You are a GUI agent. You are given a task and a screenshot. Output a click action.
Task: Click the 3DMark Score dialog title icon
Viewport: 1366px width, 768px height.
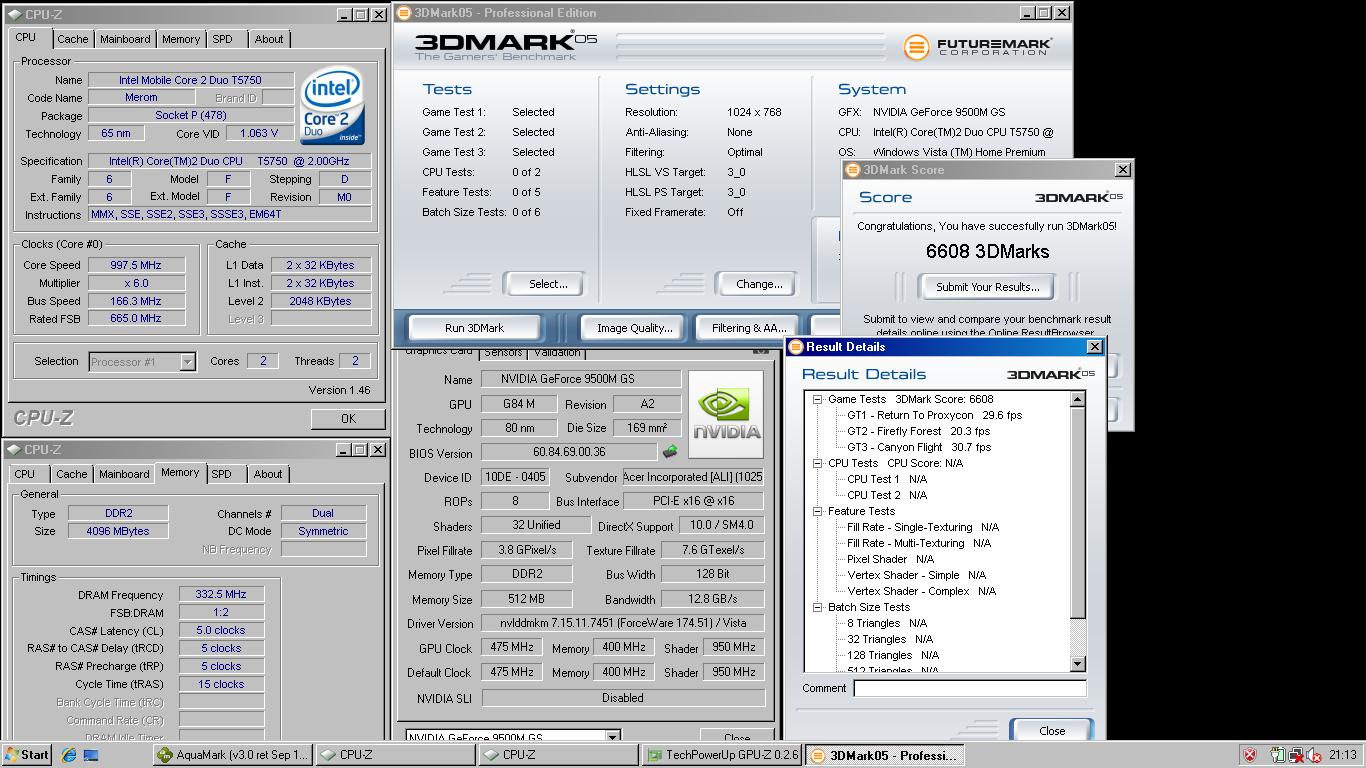pyautogui.click(x=853, y=170)
